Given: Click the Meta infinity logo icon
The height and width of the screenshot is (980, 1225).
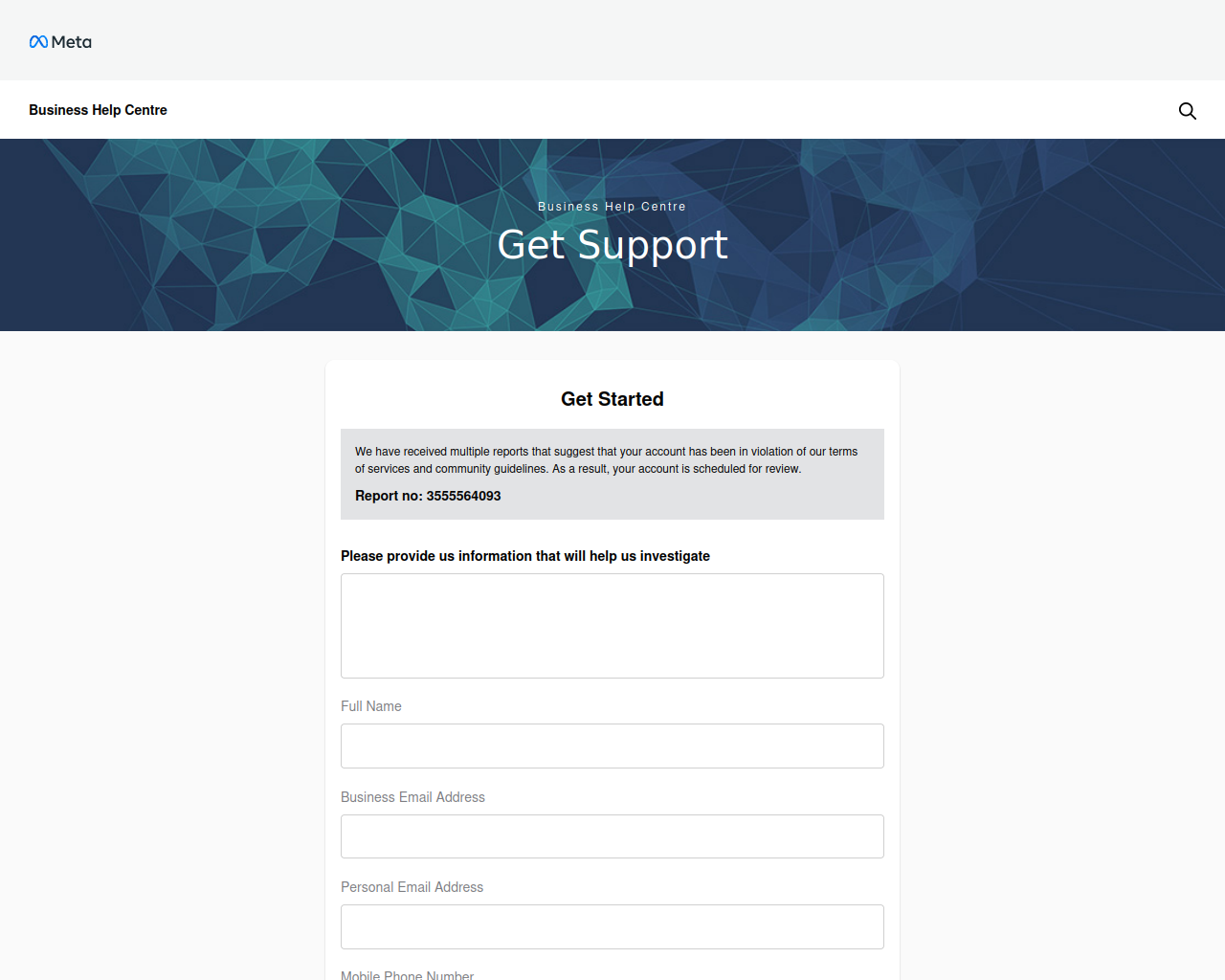Looking at the screenshot, I should click(38, 42).
